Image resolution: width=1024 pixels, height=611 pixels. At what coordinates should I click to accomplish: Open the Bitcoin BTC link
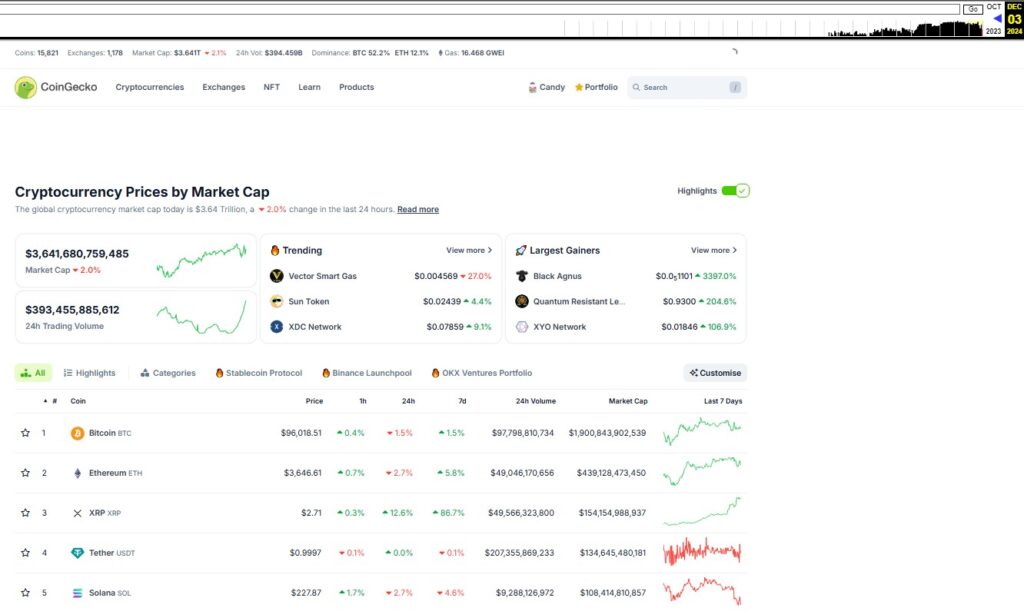click(x=110, y=433)
